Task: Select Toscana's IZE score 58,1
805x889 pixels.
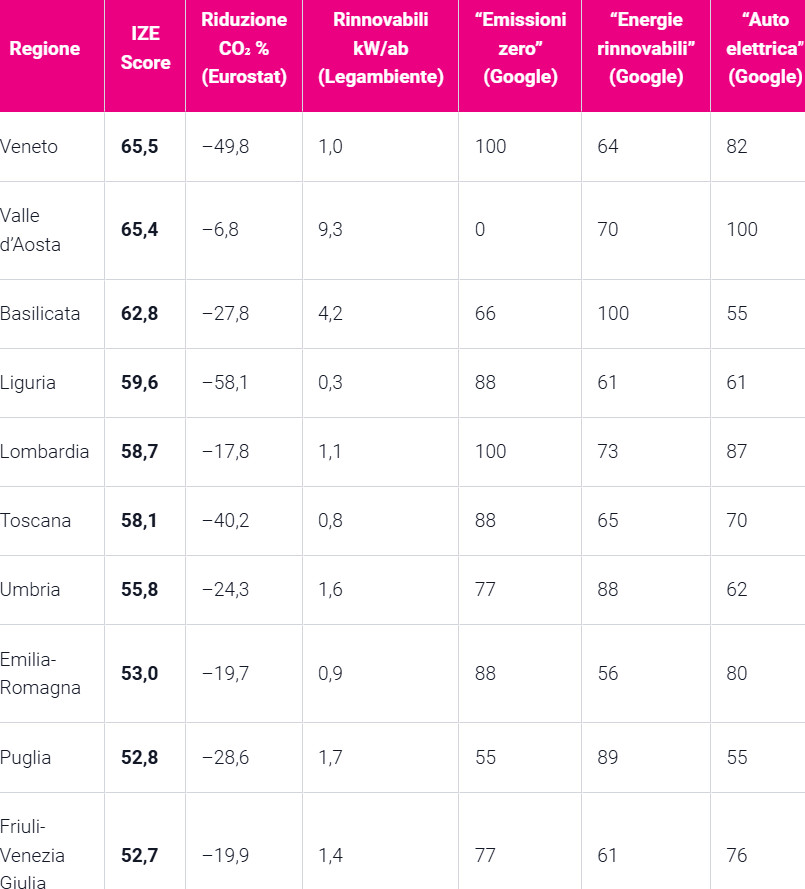Action: [139, 520]
